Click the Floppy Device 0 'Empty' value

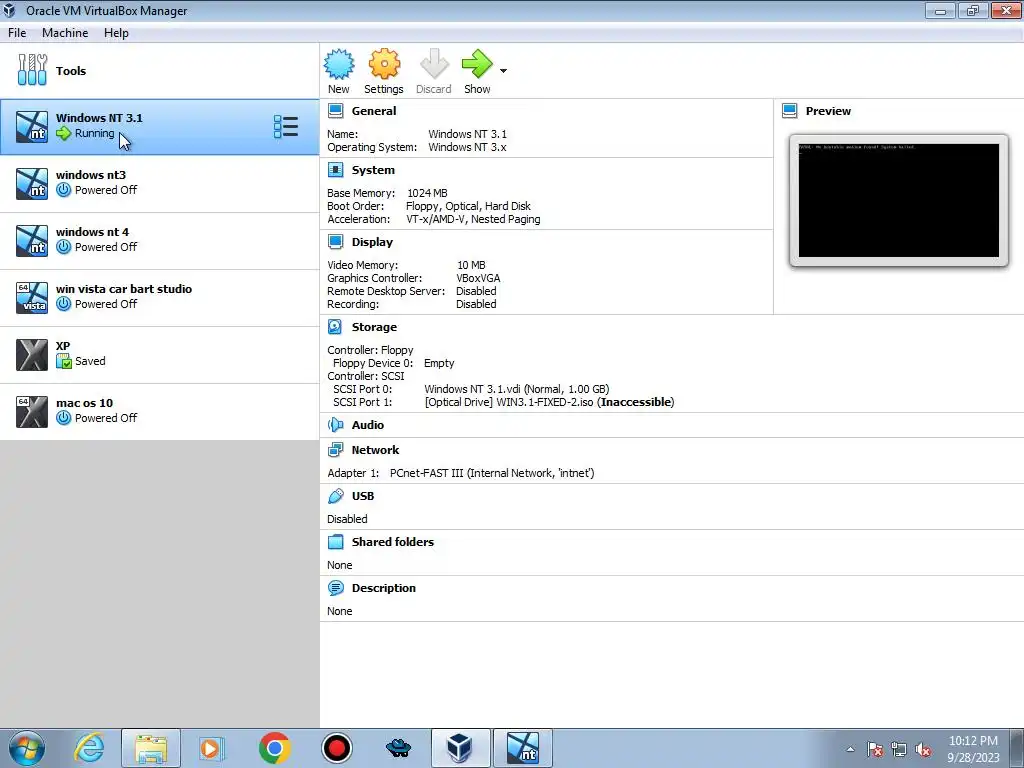[439, 362]
